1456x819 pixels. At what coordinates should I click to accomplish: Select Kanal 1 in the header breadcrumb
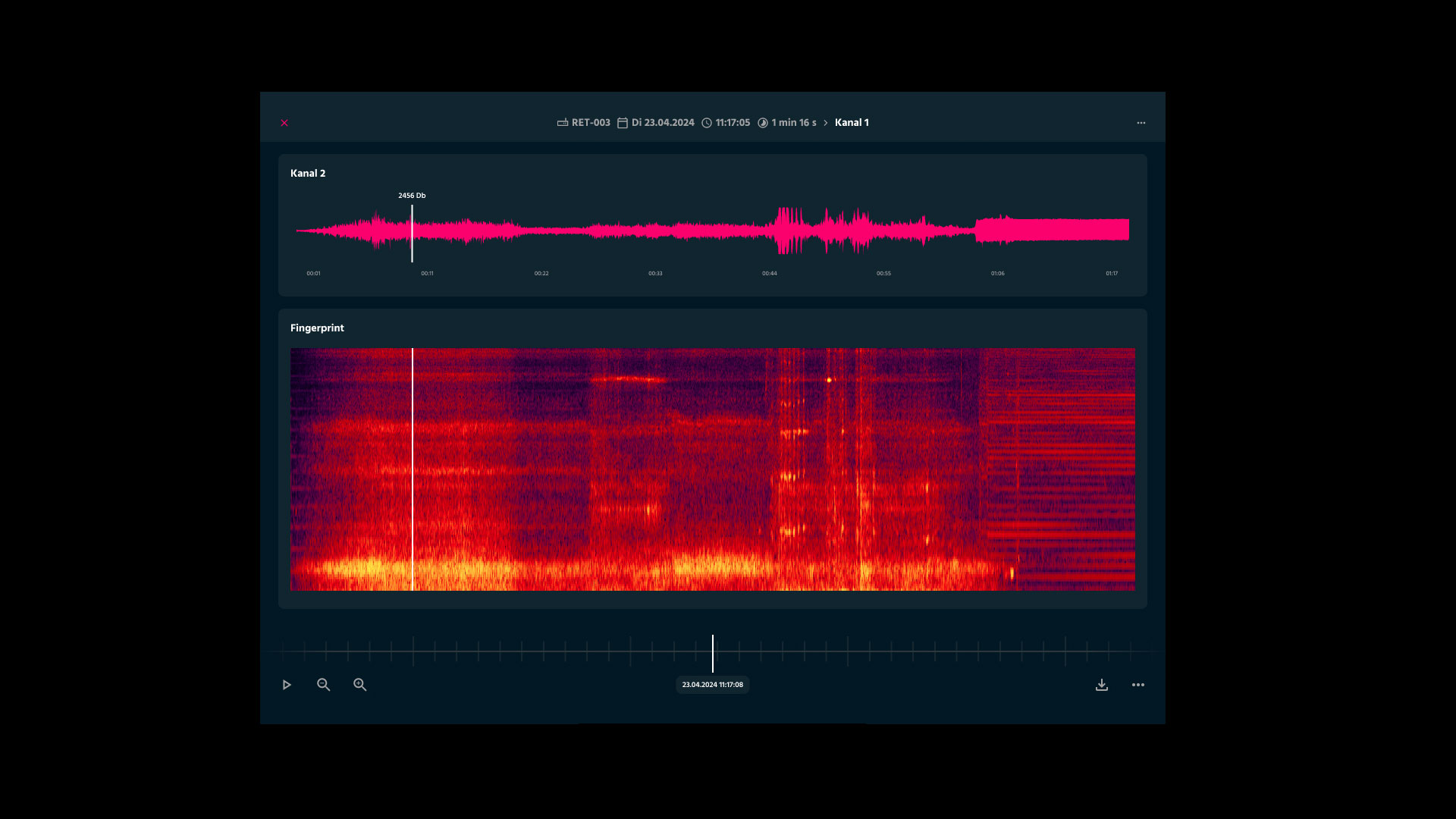click(852, 123)
